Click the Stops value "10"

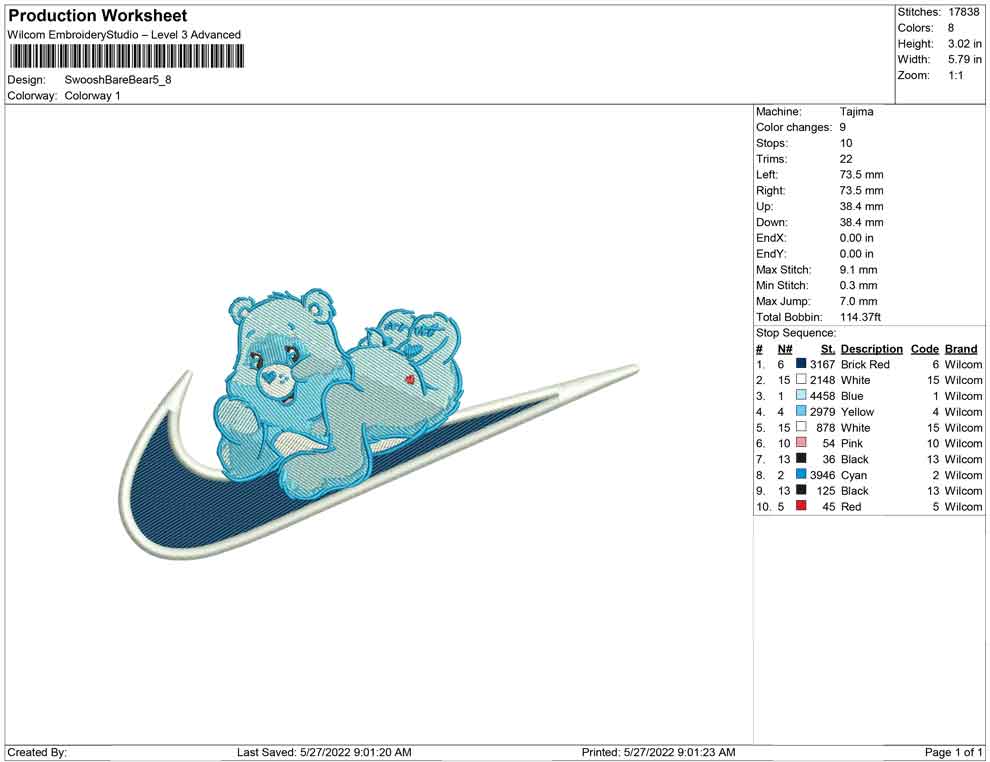[x=846, y=143]
